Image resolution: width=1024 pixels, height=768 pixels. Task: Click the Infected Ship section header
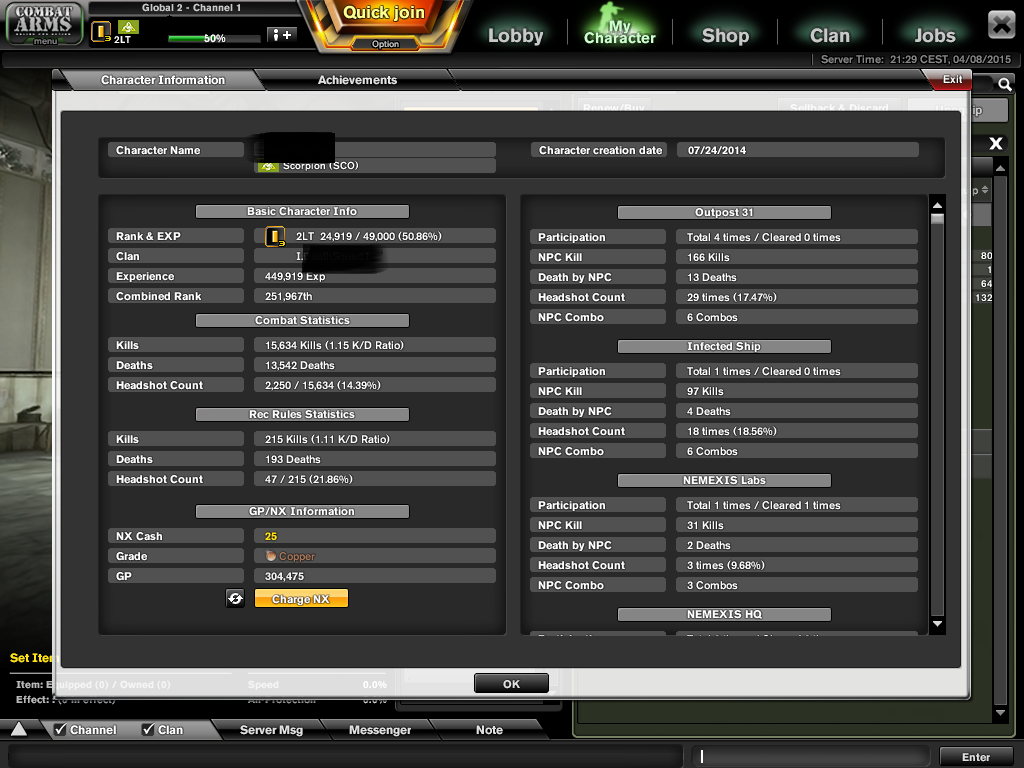click(x=724, y=346)
